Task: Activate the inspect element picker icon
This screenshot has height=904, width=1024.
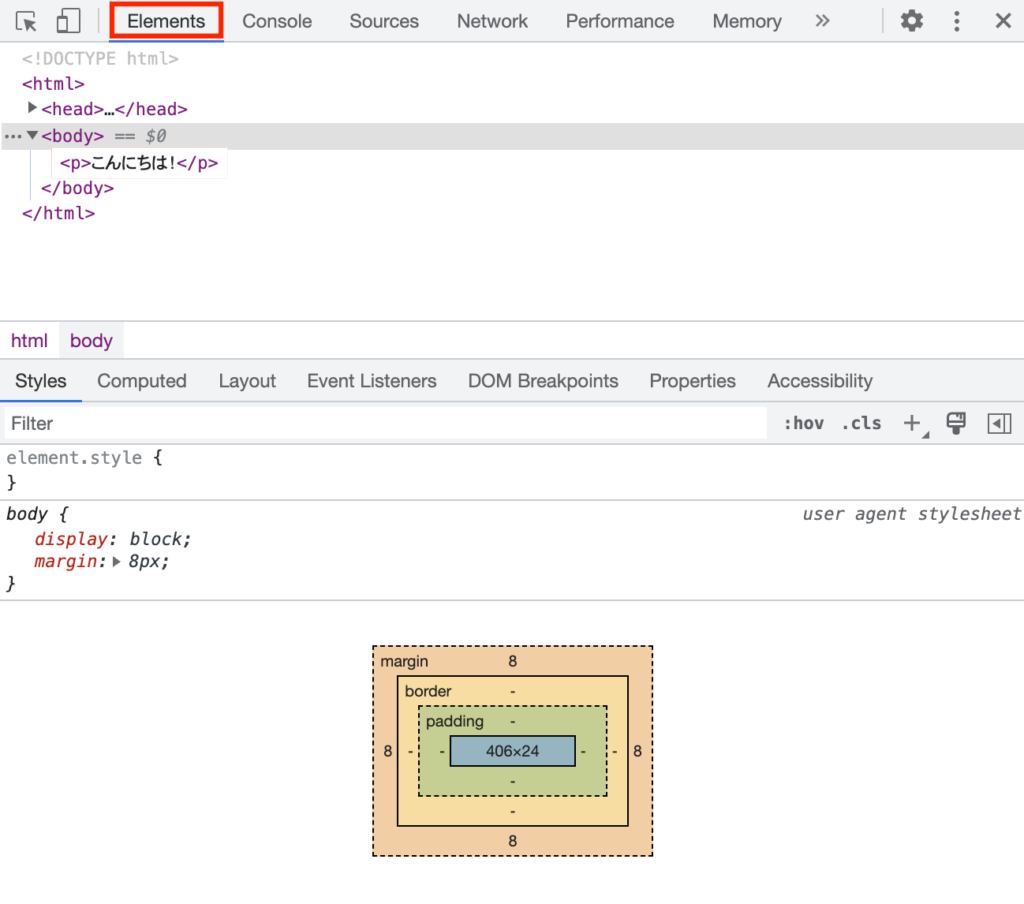Action: (26, 21)
